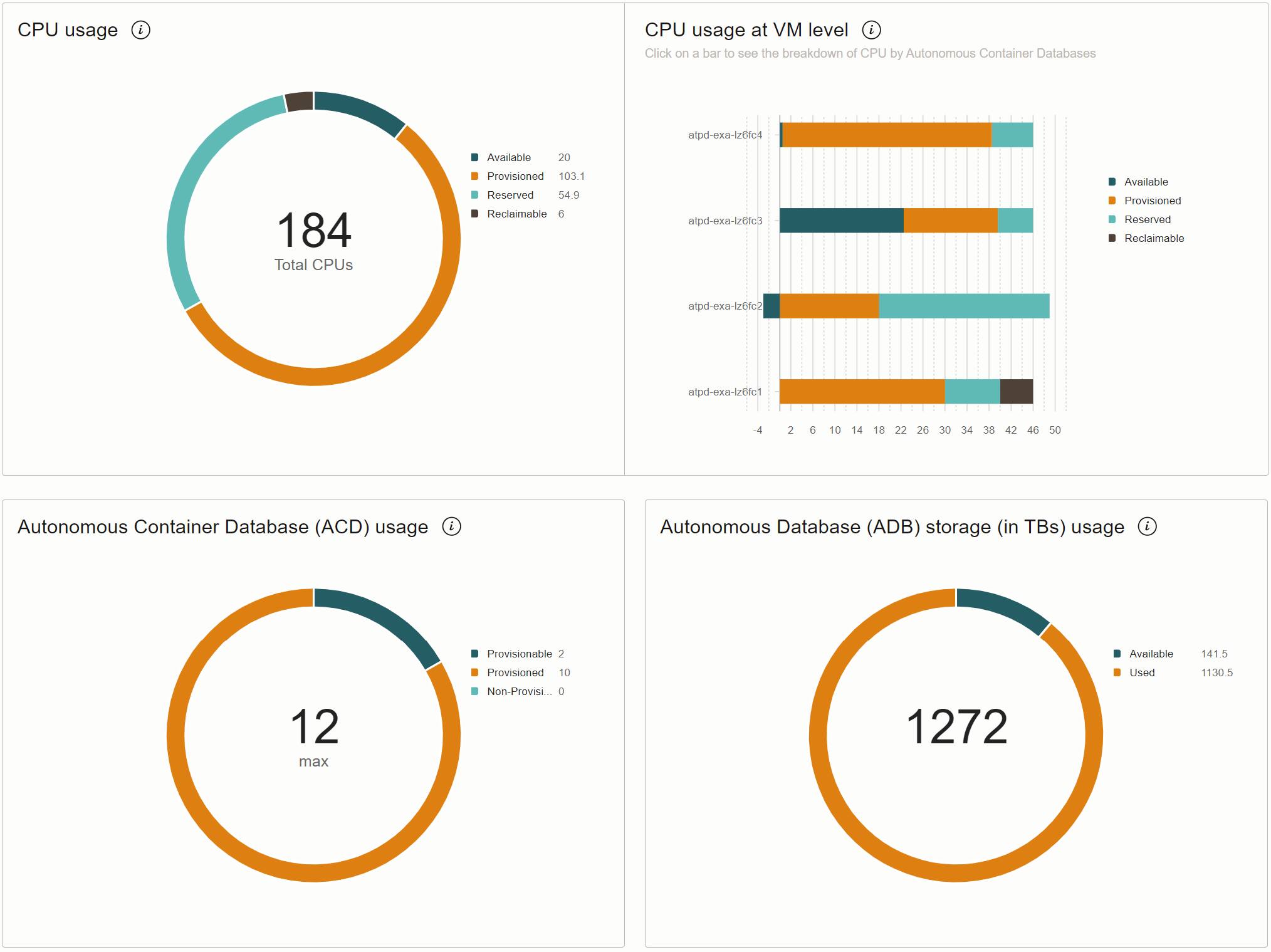Click the reserved bar segment for atpd-exa-lz6fc4
Viewport: 1271px width, 952px height.
[x=1012, y=135]
